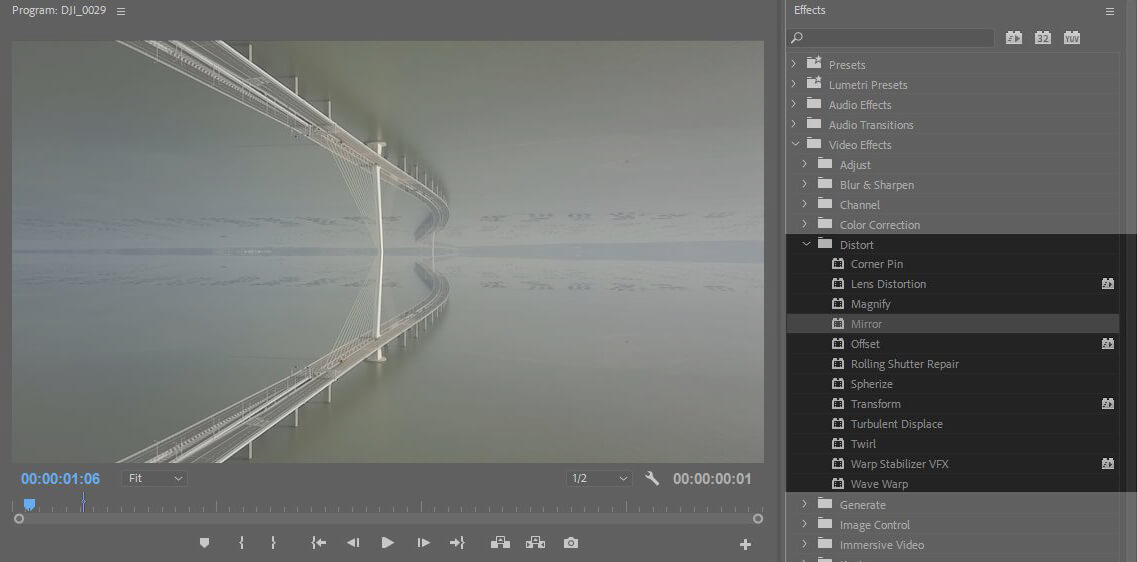
Task: Expand the Audio Transitions folder
Action: point(793,124)
